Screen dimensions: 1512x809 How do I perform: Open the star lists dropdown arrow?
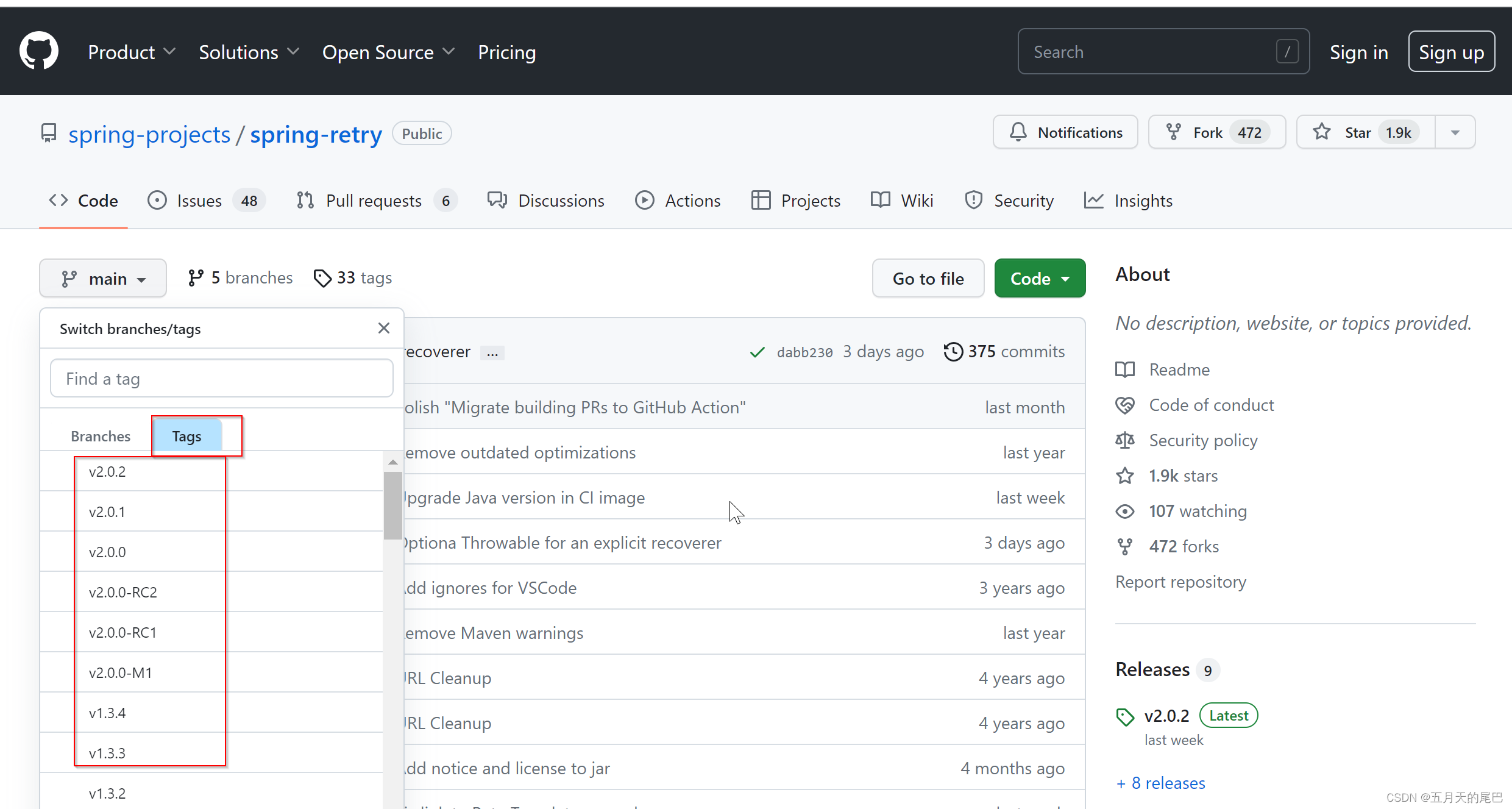[x=1455, y=132]
